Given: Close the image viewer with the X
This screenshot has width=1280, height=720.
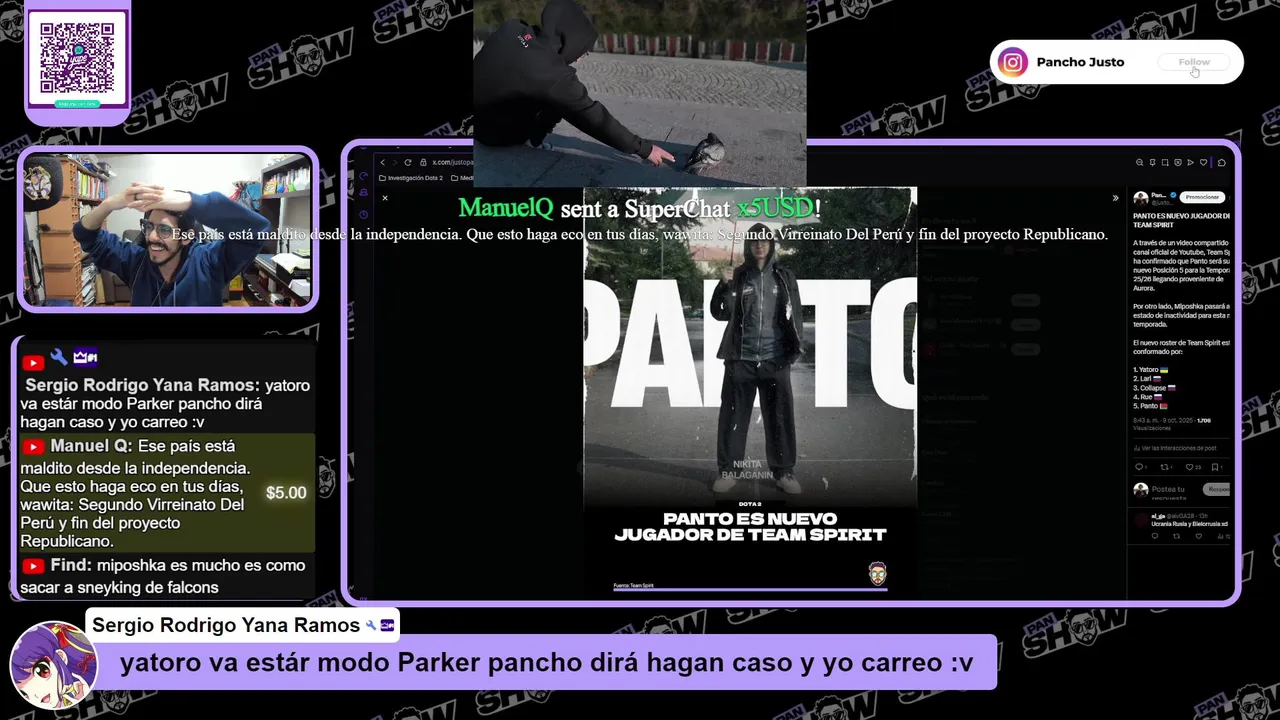Looking at the screenshot, I should [x=385, y=198].
